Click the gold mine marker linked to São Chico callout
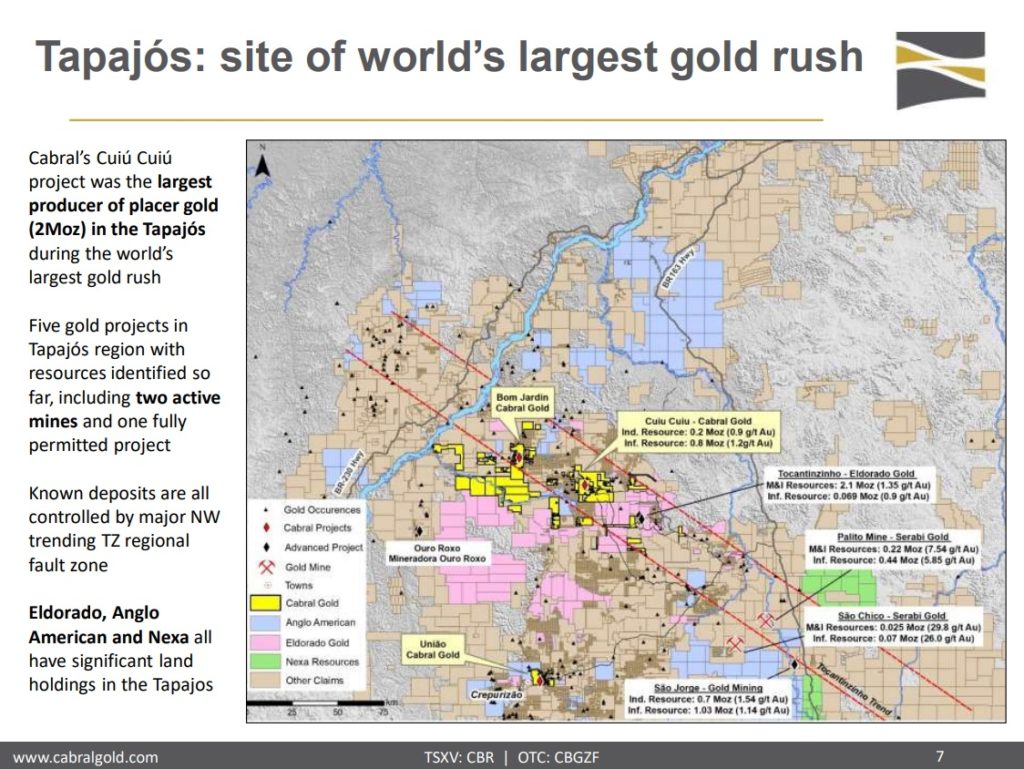1024x769 pixels. [x=735, y=644]
